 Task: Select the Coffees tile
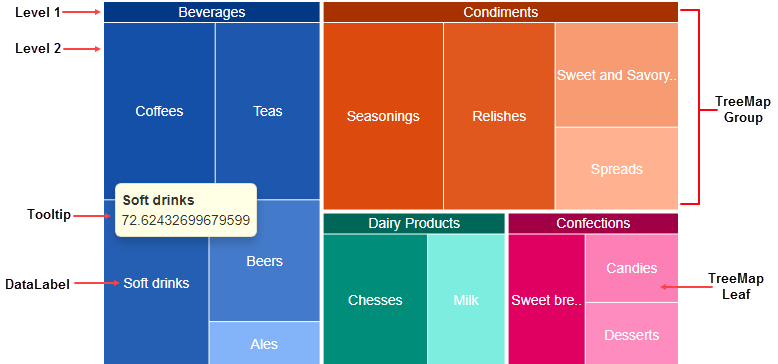pyautogui.click(x=159, y=111)
